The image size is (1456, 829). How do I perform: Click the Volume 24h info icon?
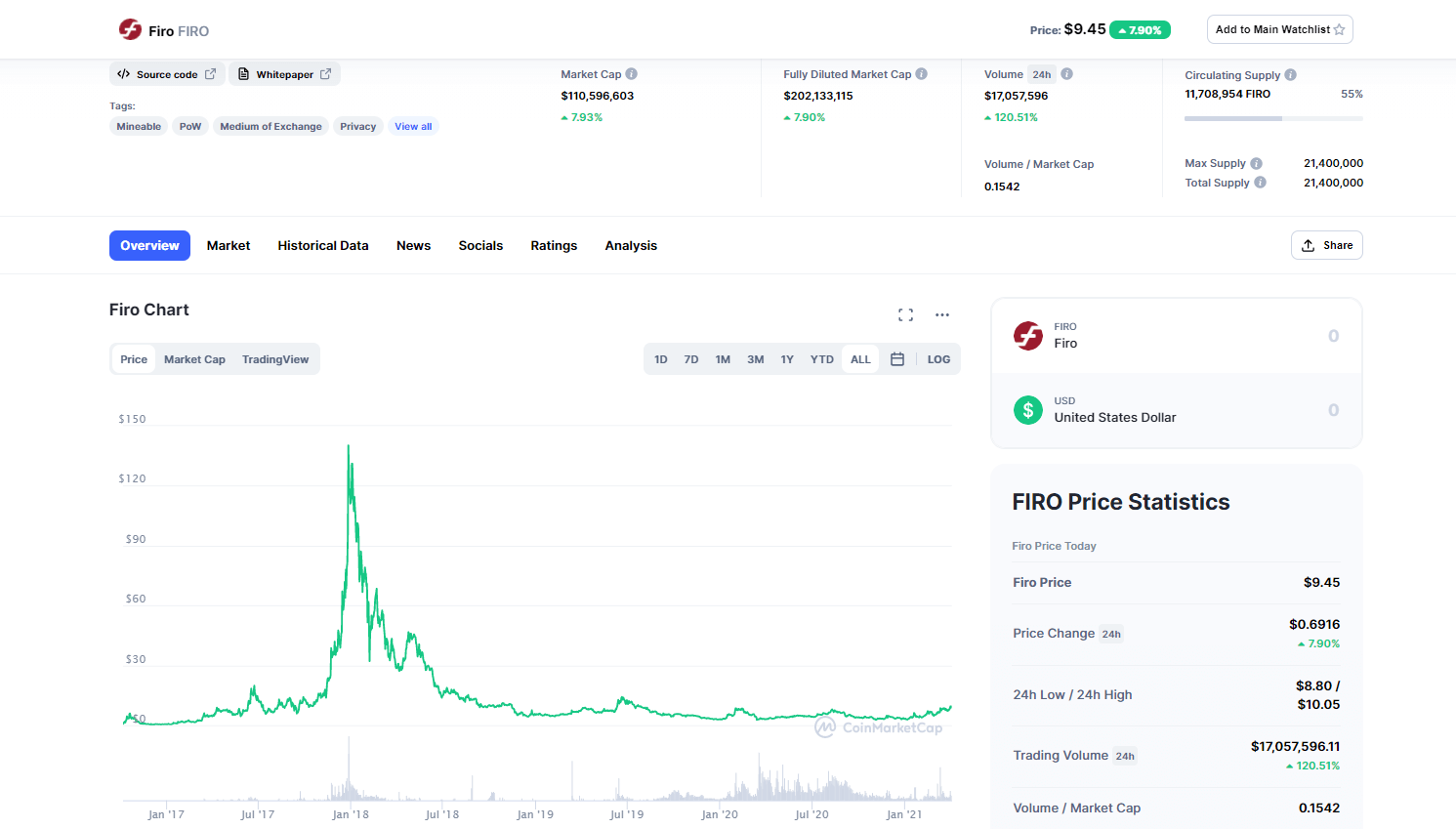click(1066, 73)
